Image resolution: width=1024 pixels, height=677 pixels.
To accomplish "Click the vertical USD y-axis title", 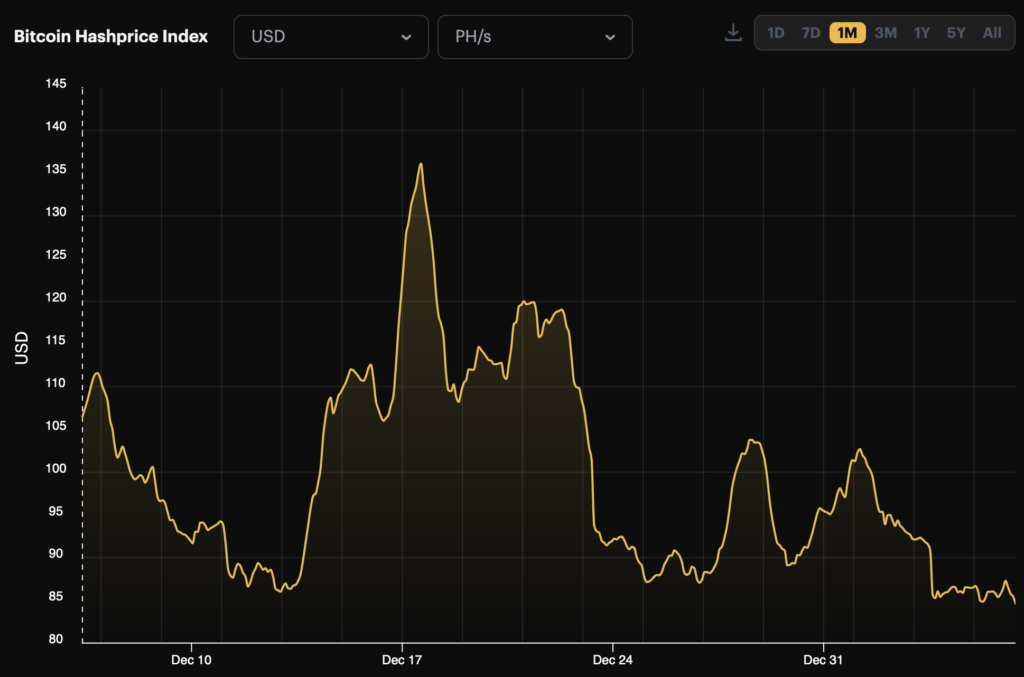I will coord(22,347).
